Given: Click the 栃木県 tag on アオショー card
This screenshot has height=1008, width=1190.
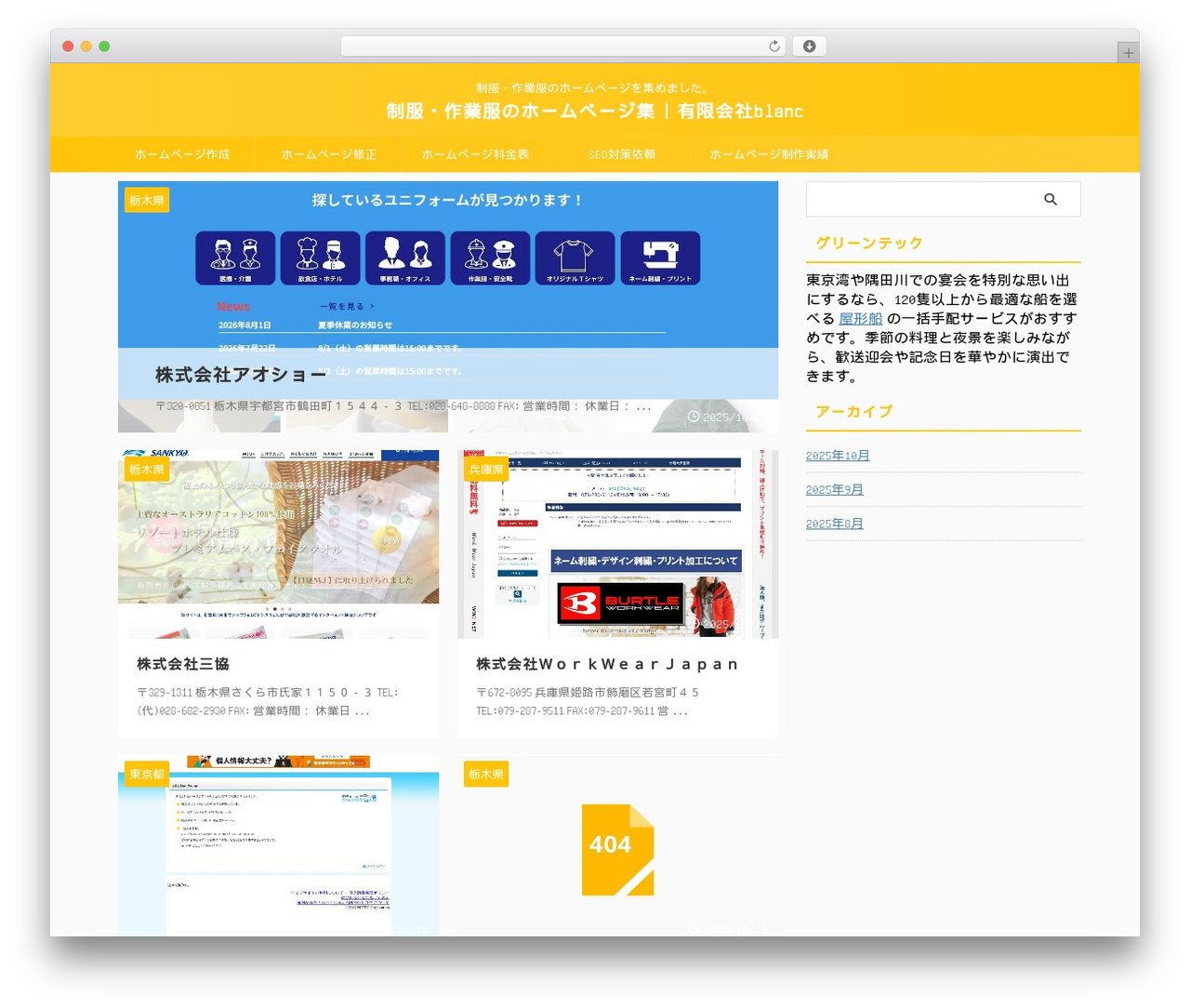Looking at the screenshot, I should coord(147,200).
